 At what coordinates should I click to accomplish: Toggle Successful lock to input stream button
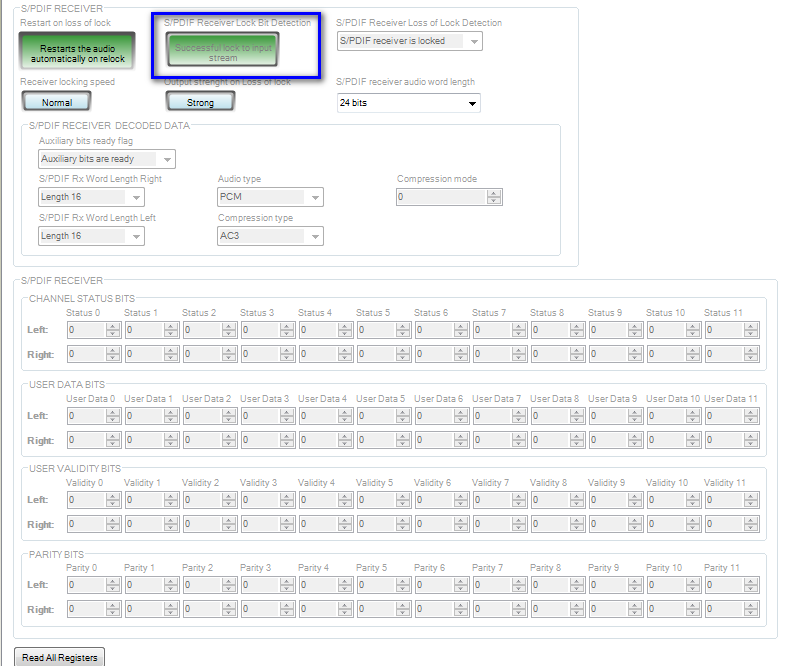(x=223, y=49)
